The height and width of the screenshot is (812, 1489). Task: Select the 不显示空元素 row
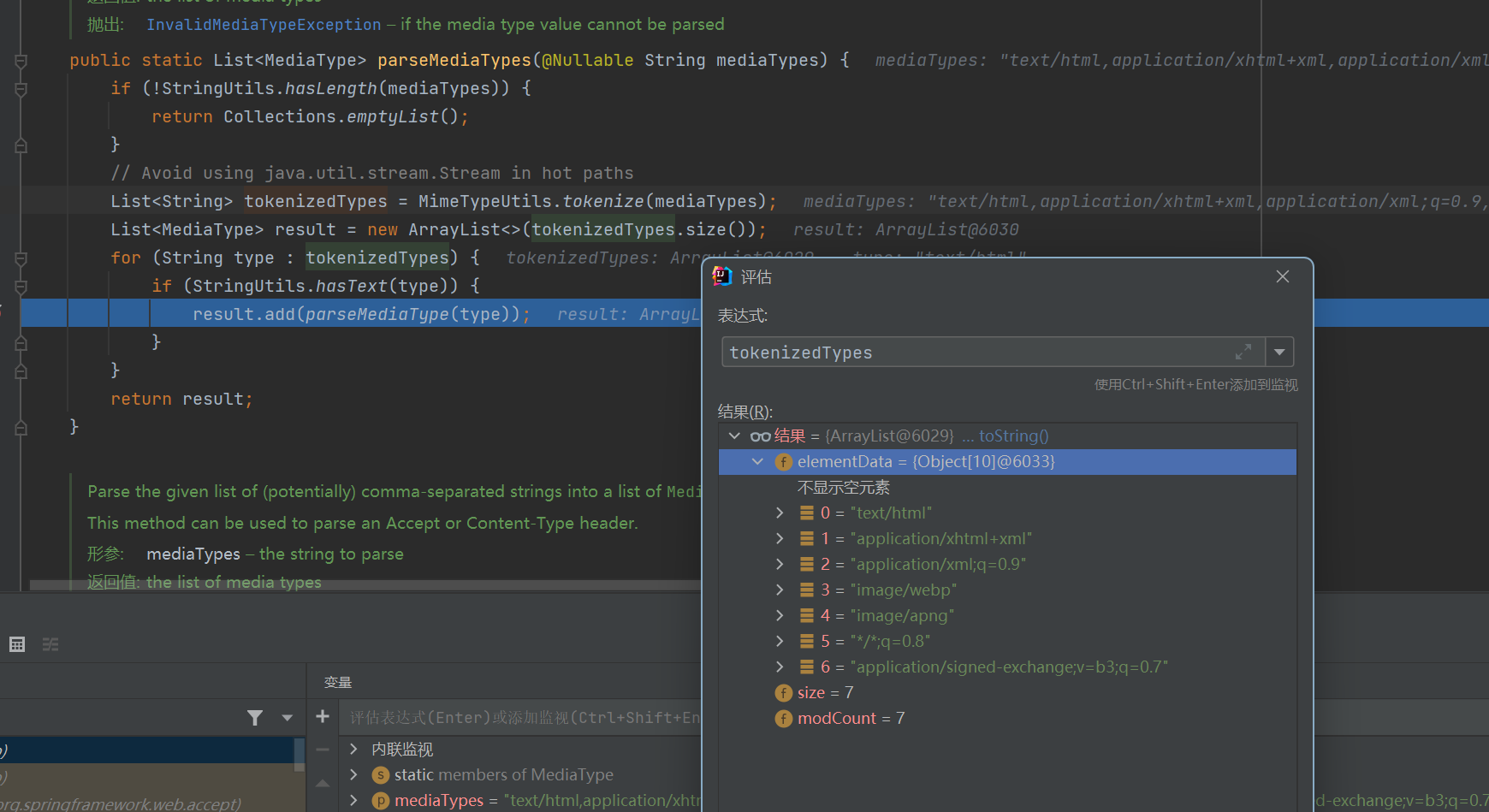(1007, 487)
